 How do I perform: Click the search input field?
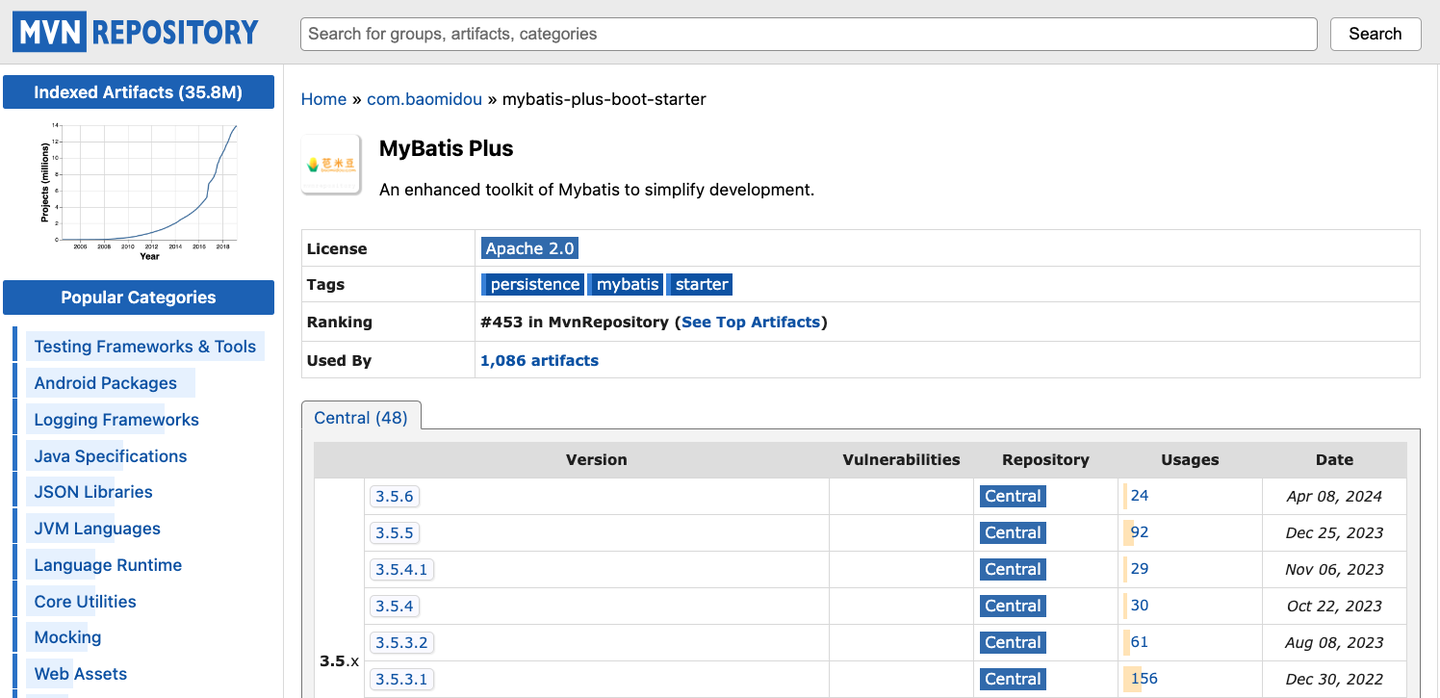click(x=808, y=34)
